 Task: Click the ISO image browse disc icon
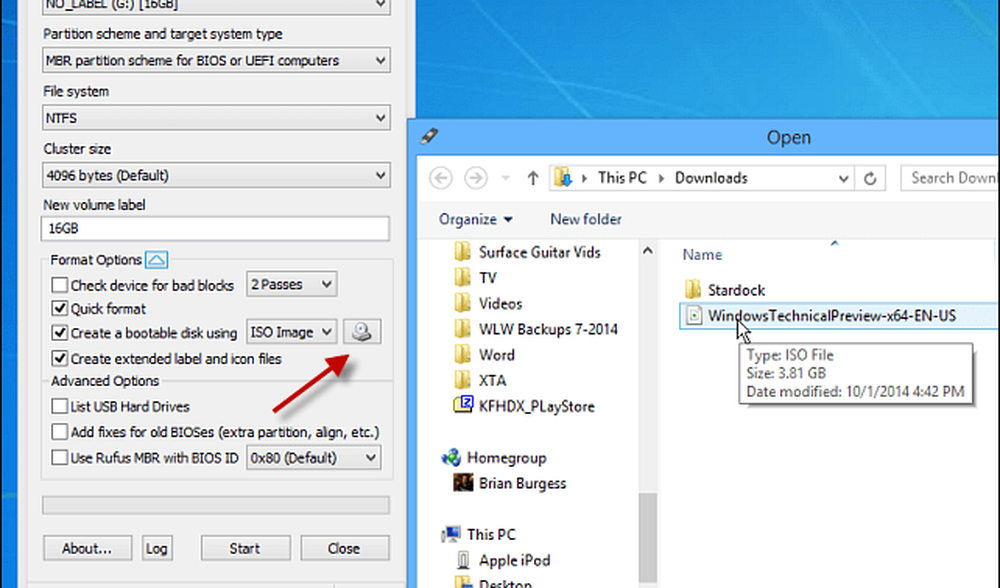pos(362,332)
